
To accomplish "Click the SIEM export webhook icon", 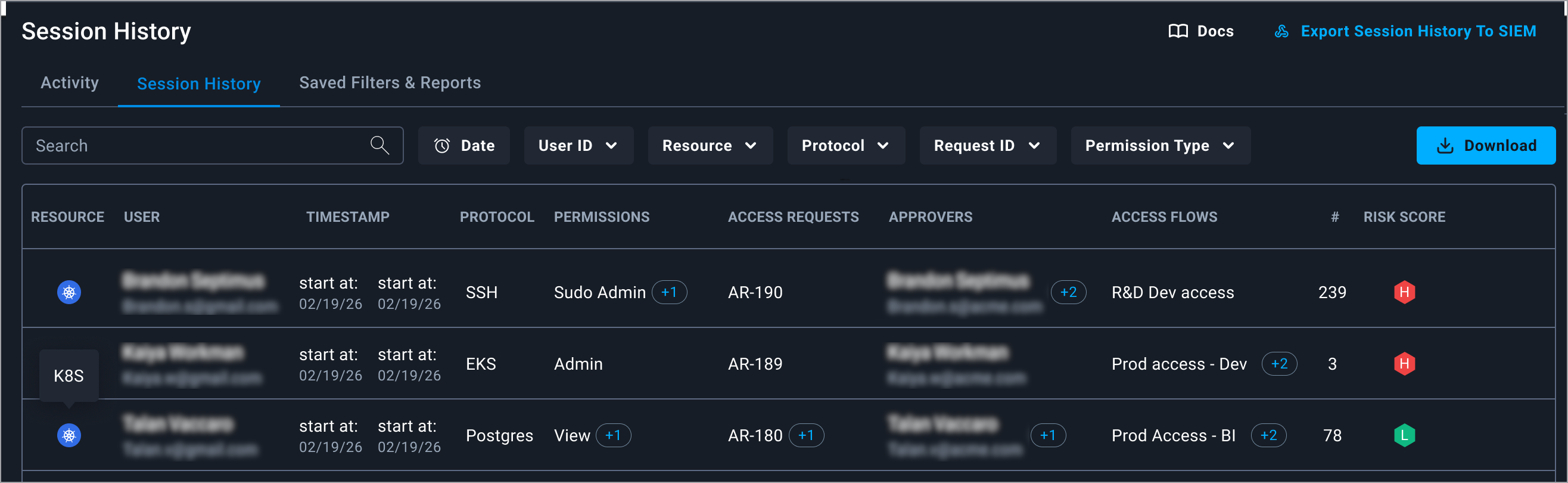I will coord(1281,31).
